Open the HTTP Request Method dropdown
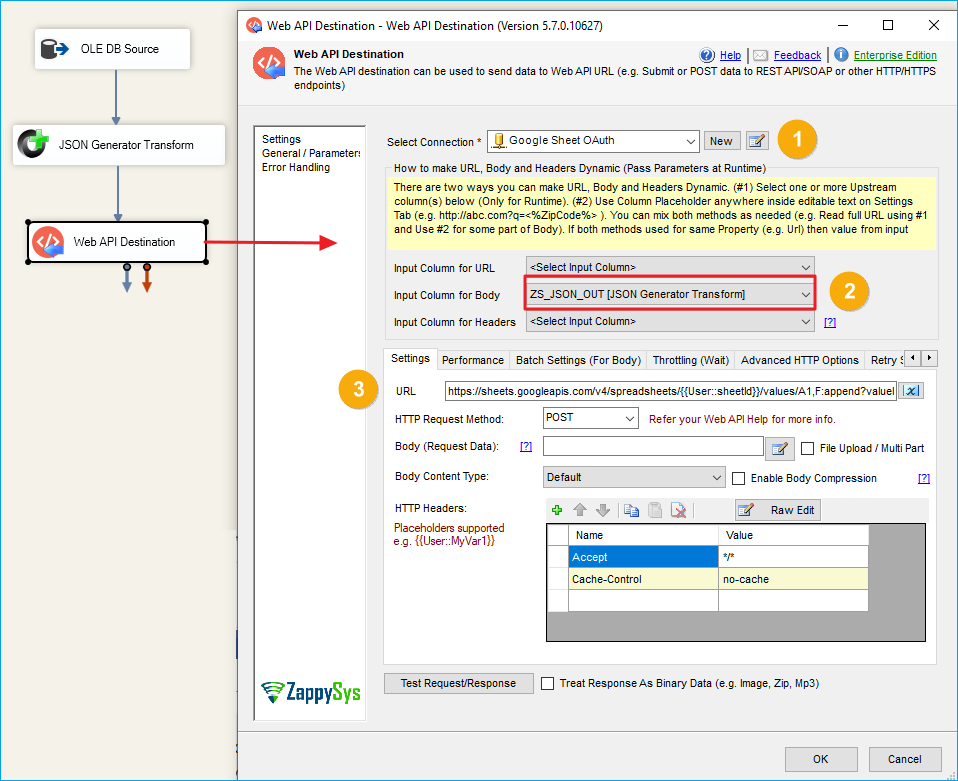The image size is (958, 781). pyautogui.click(x=590, y=418)
